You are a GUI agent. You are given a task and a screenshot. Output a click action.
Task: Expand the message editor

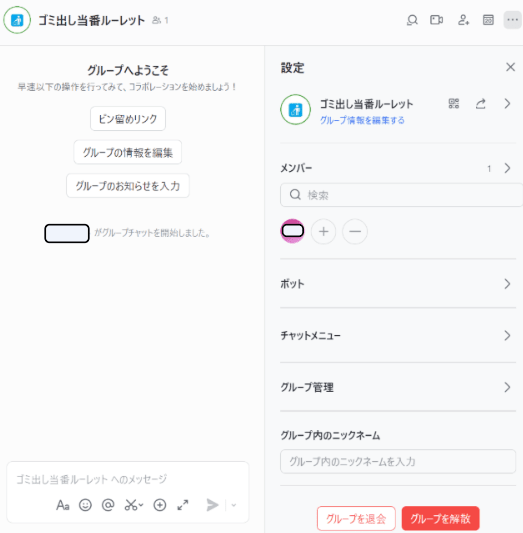point(183,505)
